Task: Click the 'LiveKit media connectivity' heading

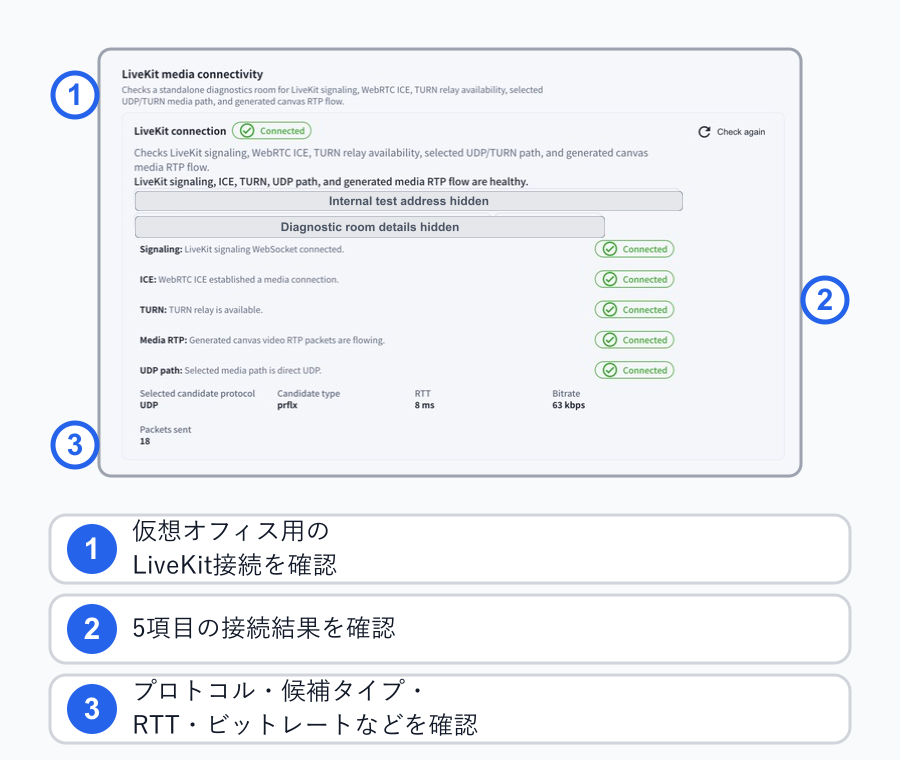Action: coord(192,74)
